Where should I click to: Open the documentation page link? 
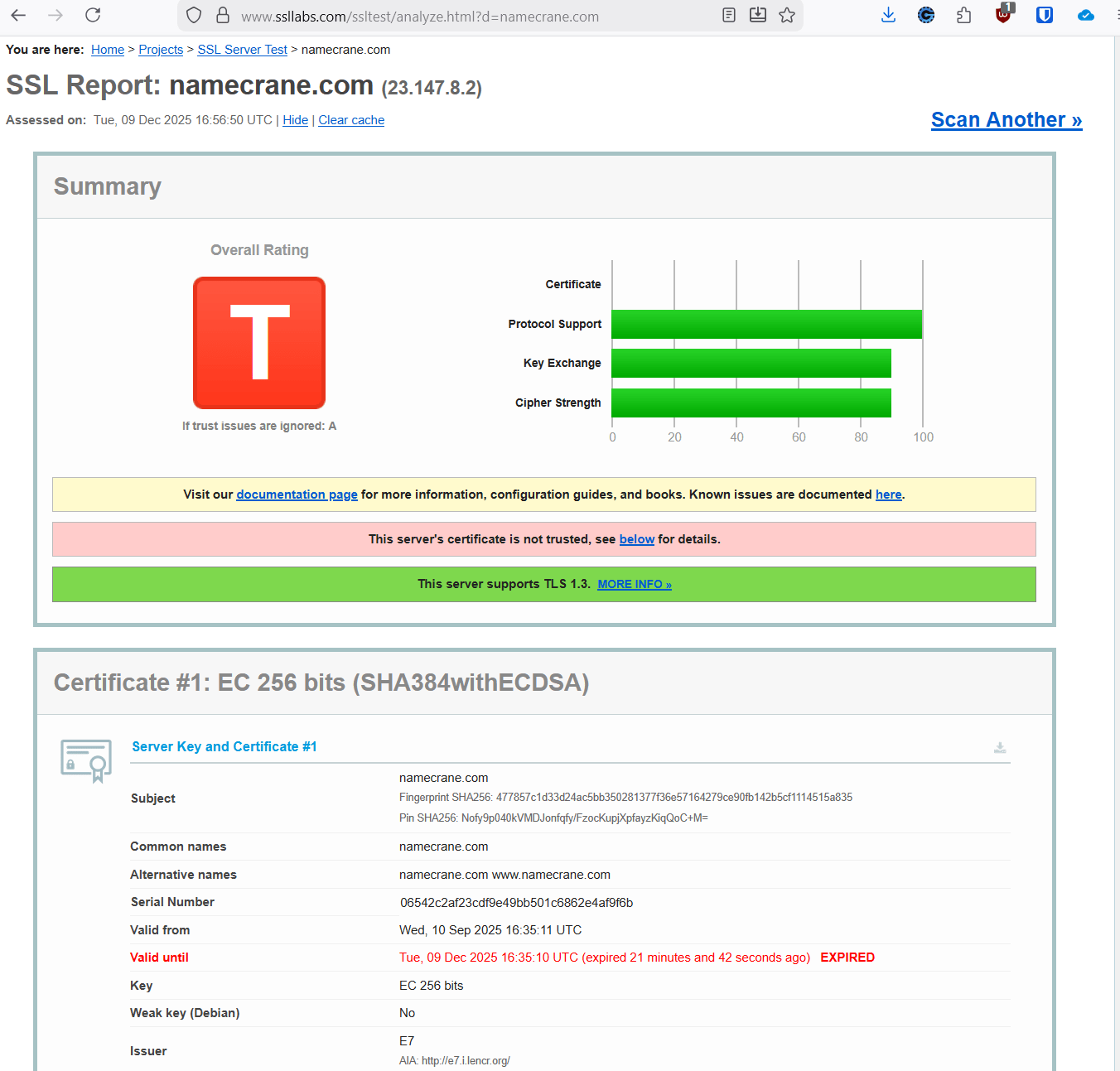pyautogui.click(x=297, y=494)
